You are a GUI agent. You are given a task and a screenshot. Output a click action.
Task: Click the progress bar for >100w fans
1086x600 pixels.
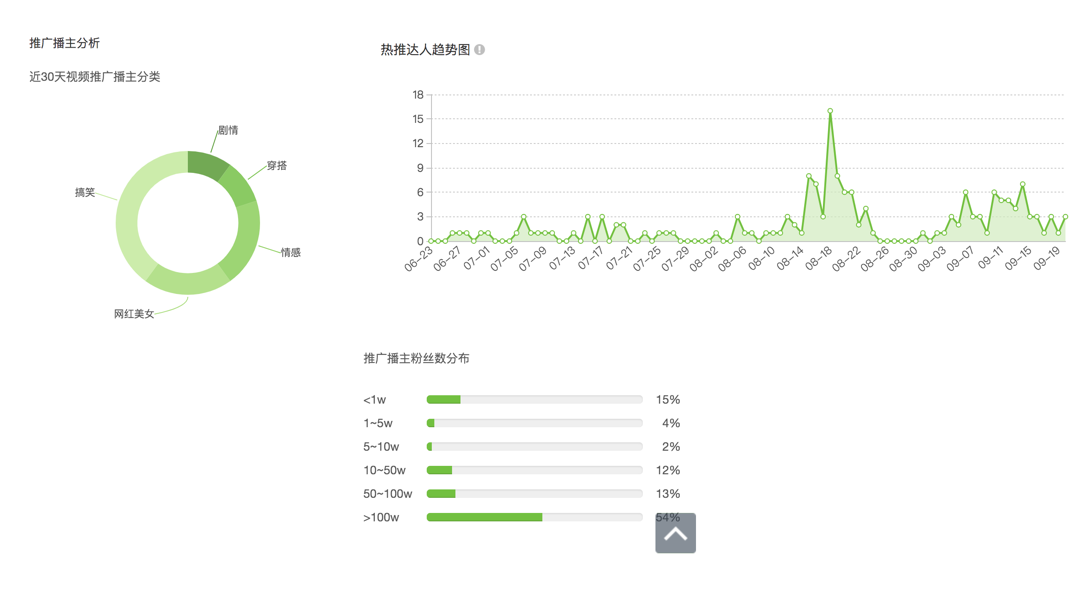pos(534,517)
